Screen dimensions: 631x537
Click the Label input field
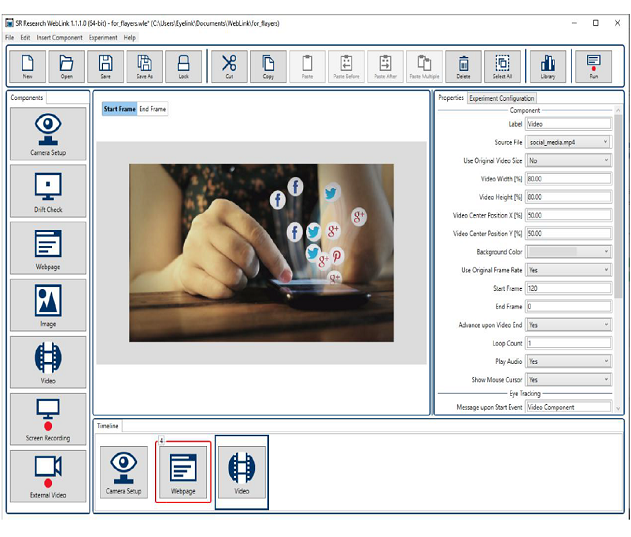pos(569,124)
